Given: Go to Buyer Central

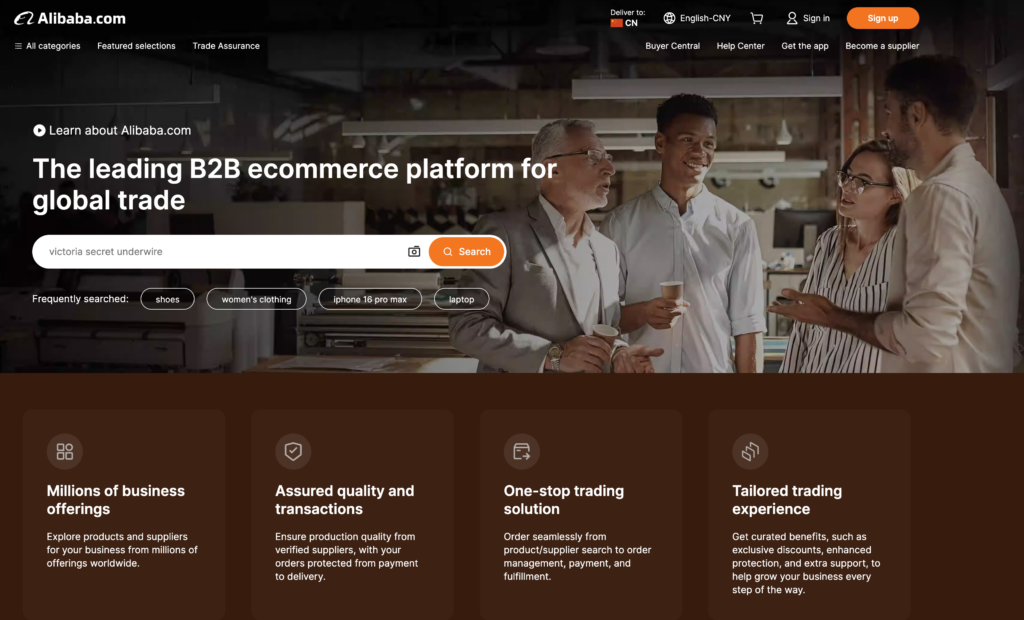Looking at the screenshot, I should point(672,46).
